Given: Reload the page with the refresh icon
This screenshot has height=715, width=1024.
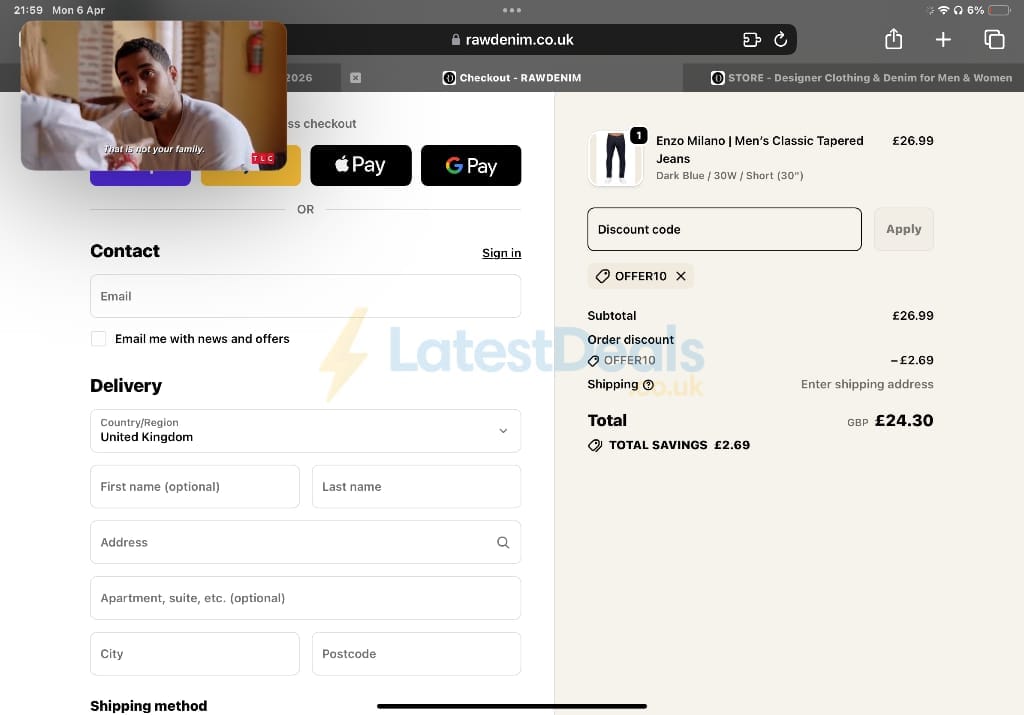Looking at the screenshot, I should [780, 39].
